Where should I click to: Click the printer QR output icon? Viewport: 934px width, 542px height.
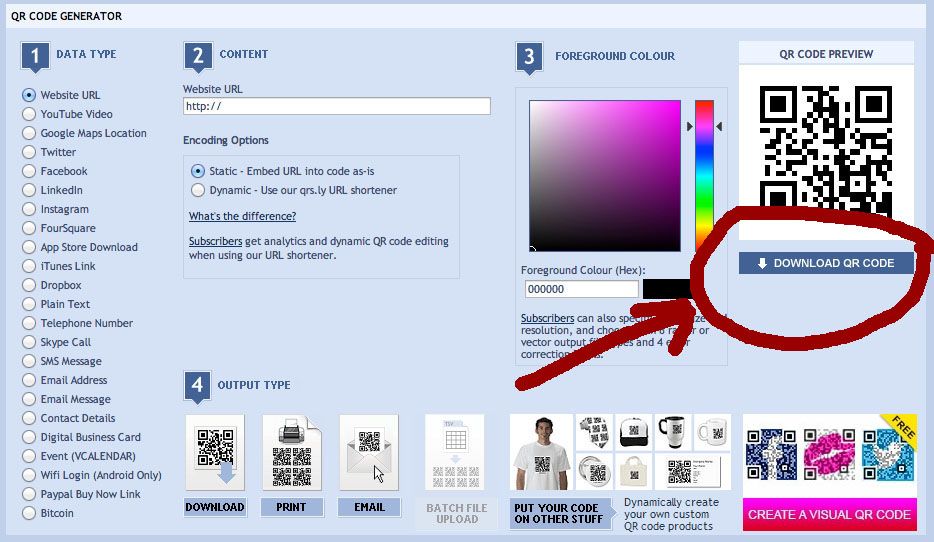pyautogui.click(x=292, y=453)
